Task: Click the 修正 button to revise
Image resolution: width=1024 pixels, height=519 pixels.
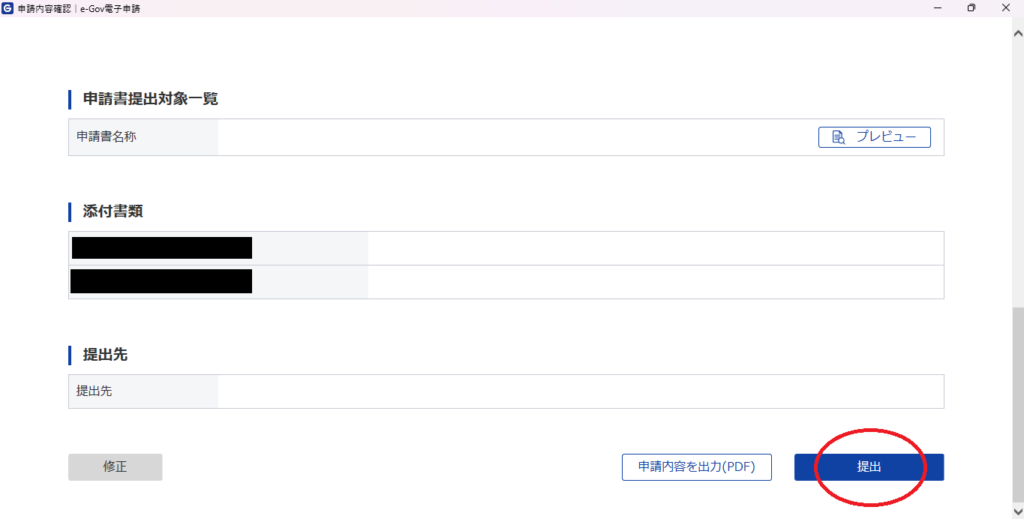Action: pyautogui.click(x=115, y=467)
